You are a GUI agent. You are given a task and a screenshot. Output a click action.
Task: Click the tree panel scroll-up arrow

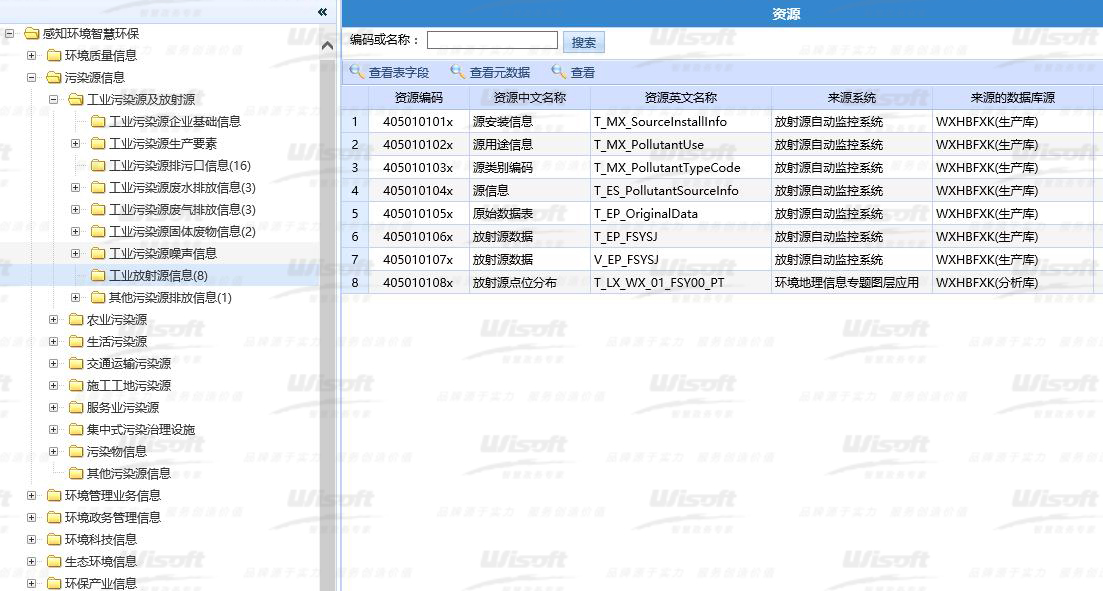pos(327,45)
